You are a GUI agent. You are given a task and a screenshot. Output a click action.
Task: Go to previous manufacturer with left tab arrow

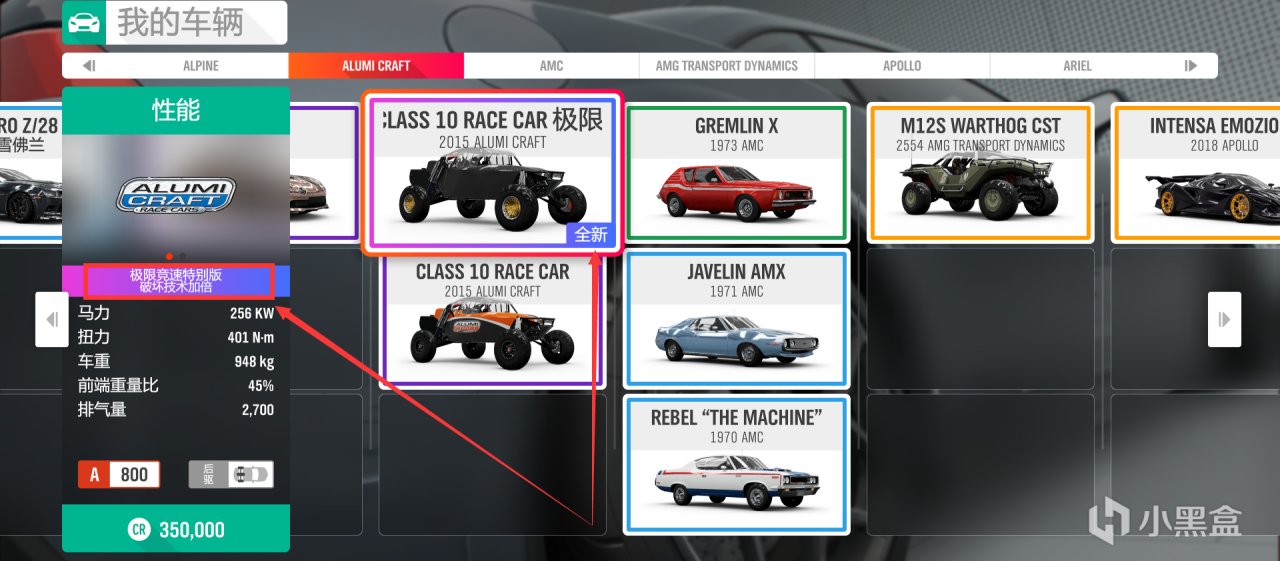[x=89, y=66]
